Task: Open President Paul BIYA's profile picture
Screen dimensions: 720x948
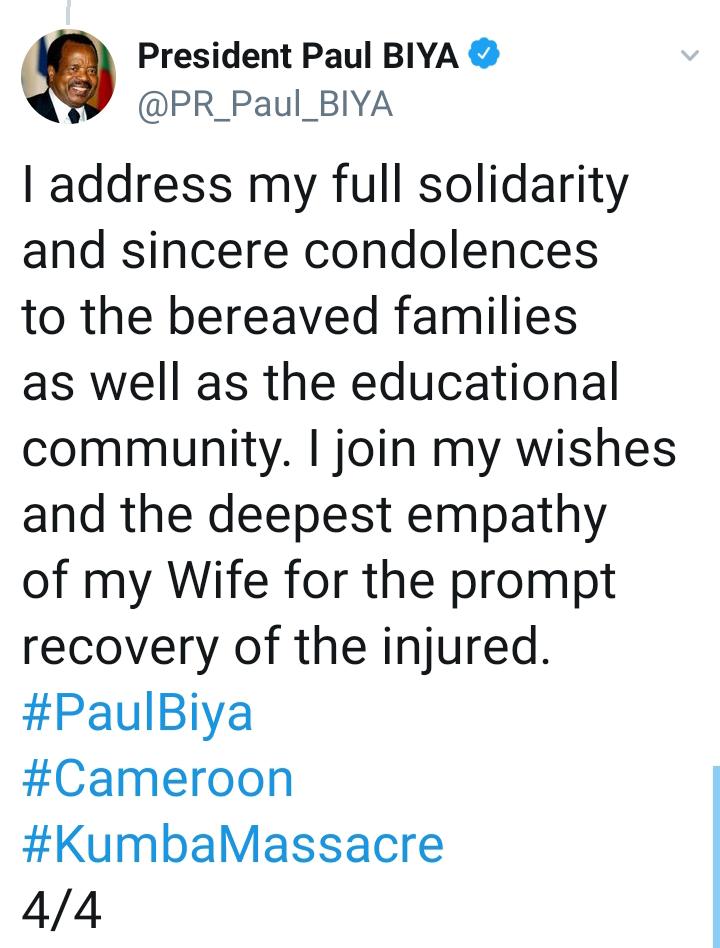Action: (x=68, y=77)
